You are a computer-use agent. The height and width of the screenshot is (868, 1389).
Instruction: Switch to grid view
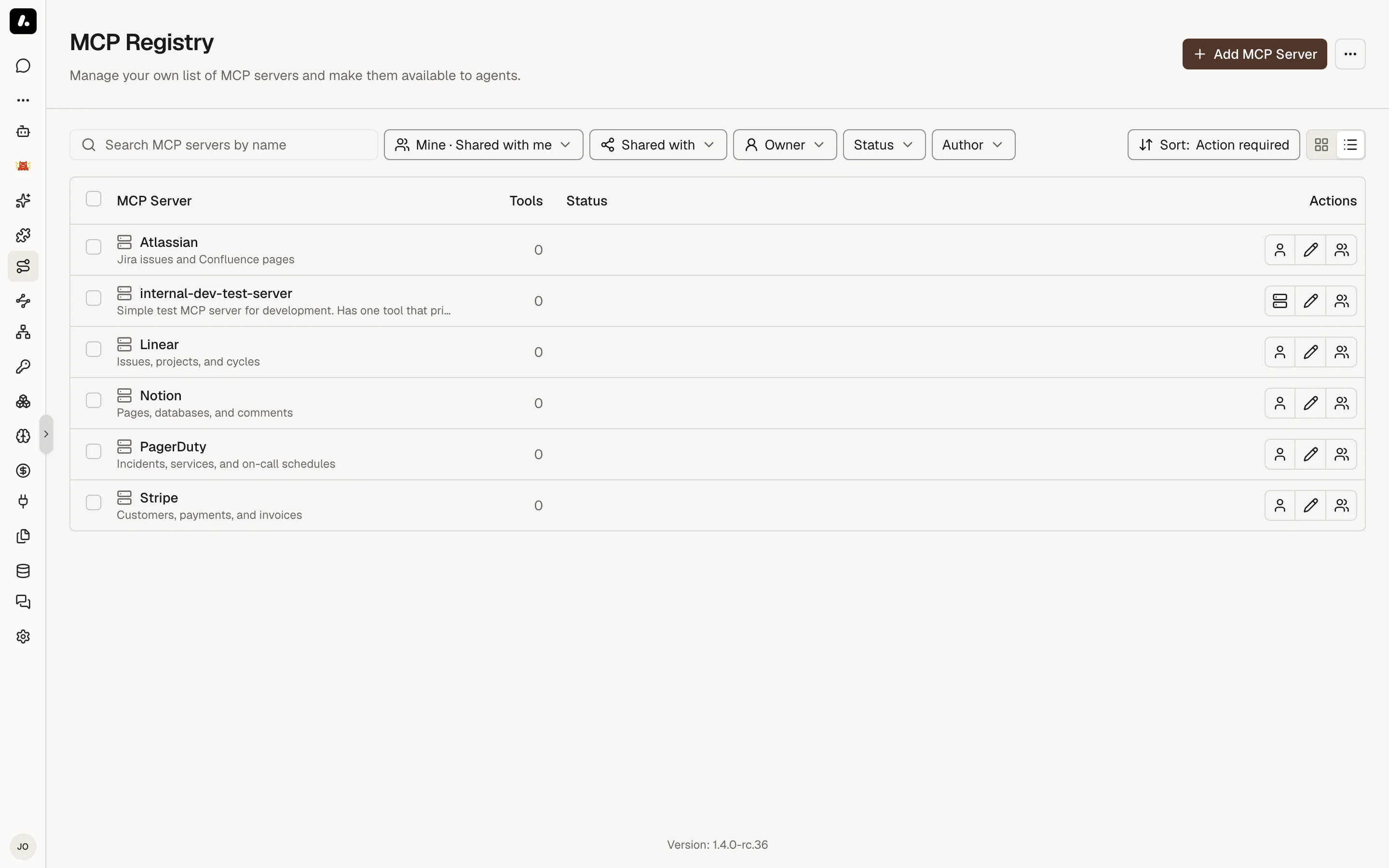pos(1321,145)
